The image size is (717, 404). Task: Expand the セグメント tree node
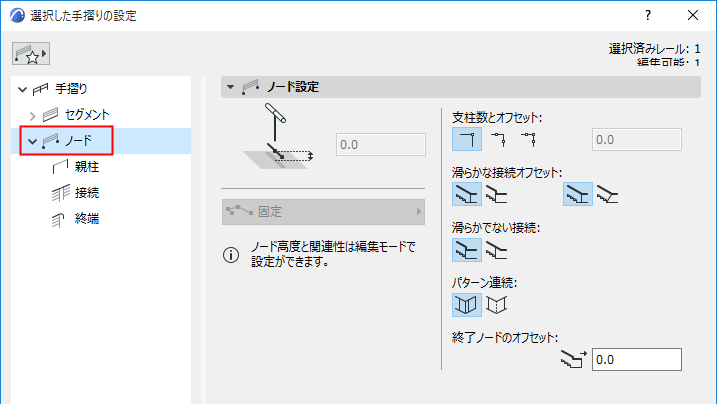[34, 115]
